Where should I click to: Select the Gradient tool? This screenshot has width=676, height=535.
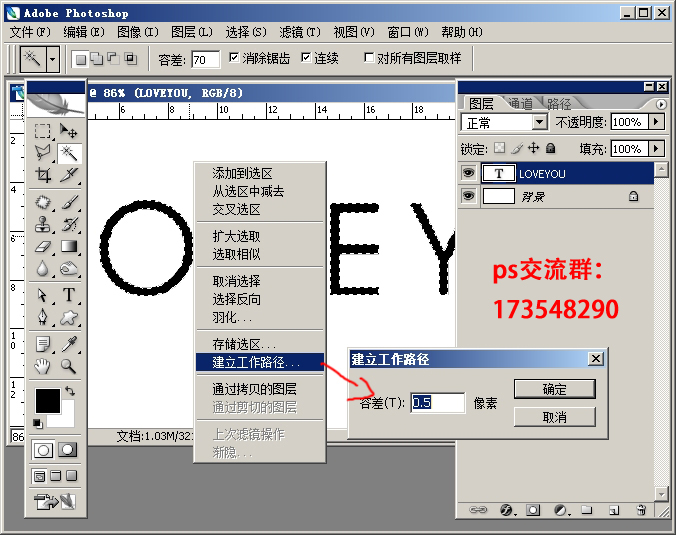69,247
